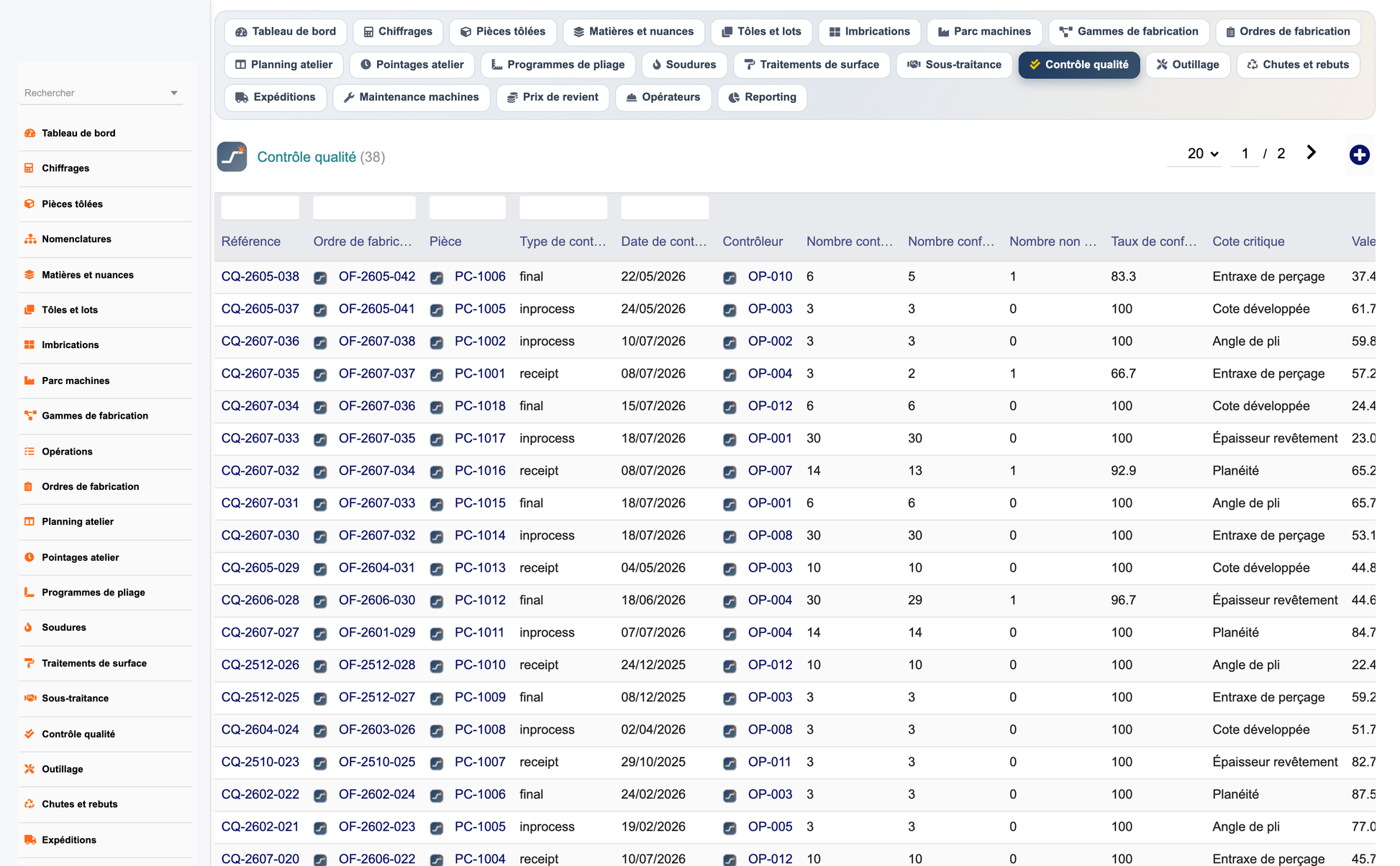
Task: Go to next page with the arrow
Action: (1312, 152)
